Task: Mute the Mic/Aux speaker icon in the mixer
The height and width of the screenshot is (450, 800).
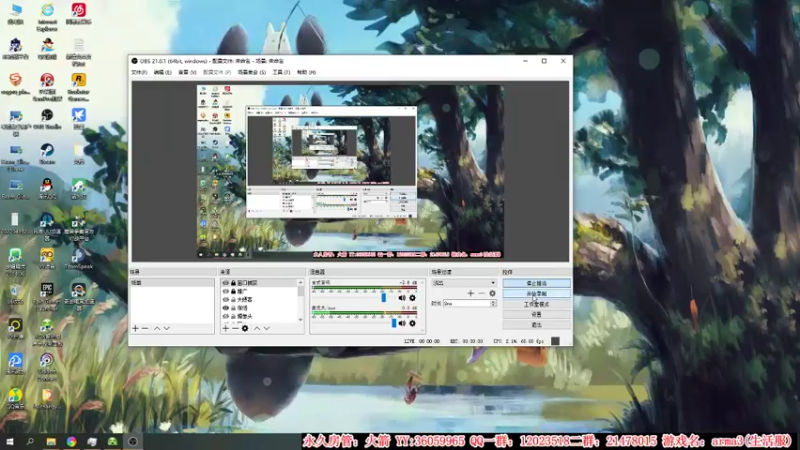Action: pos(402,323)
